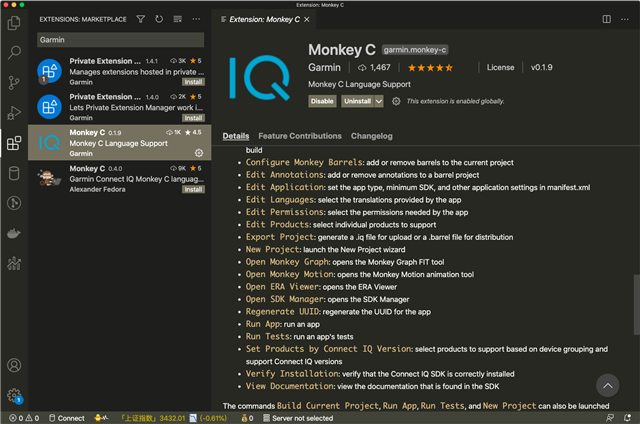Split the editor to the right

pos(607,19)
